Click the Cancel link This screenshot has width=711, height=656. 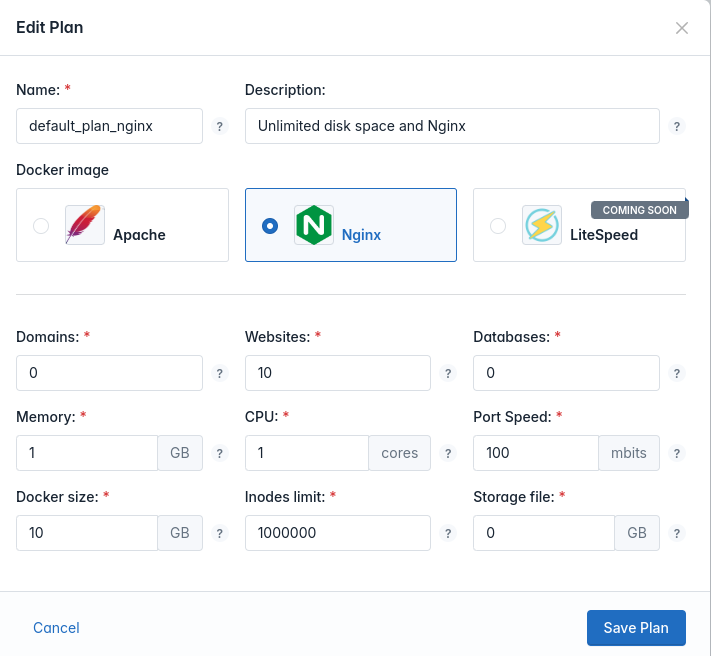(56, 627)
